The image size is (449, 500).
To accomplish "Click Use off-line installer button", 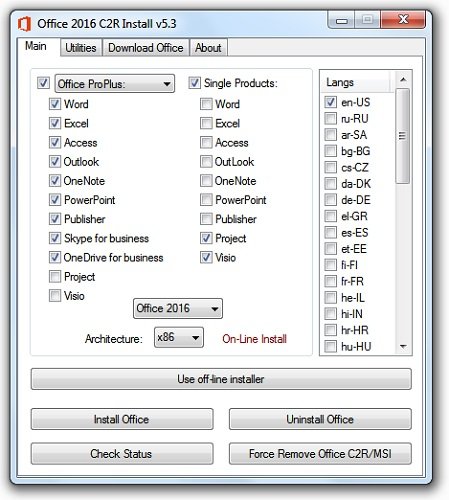I will pos(221,379).
